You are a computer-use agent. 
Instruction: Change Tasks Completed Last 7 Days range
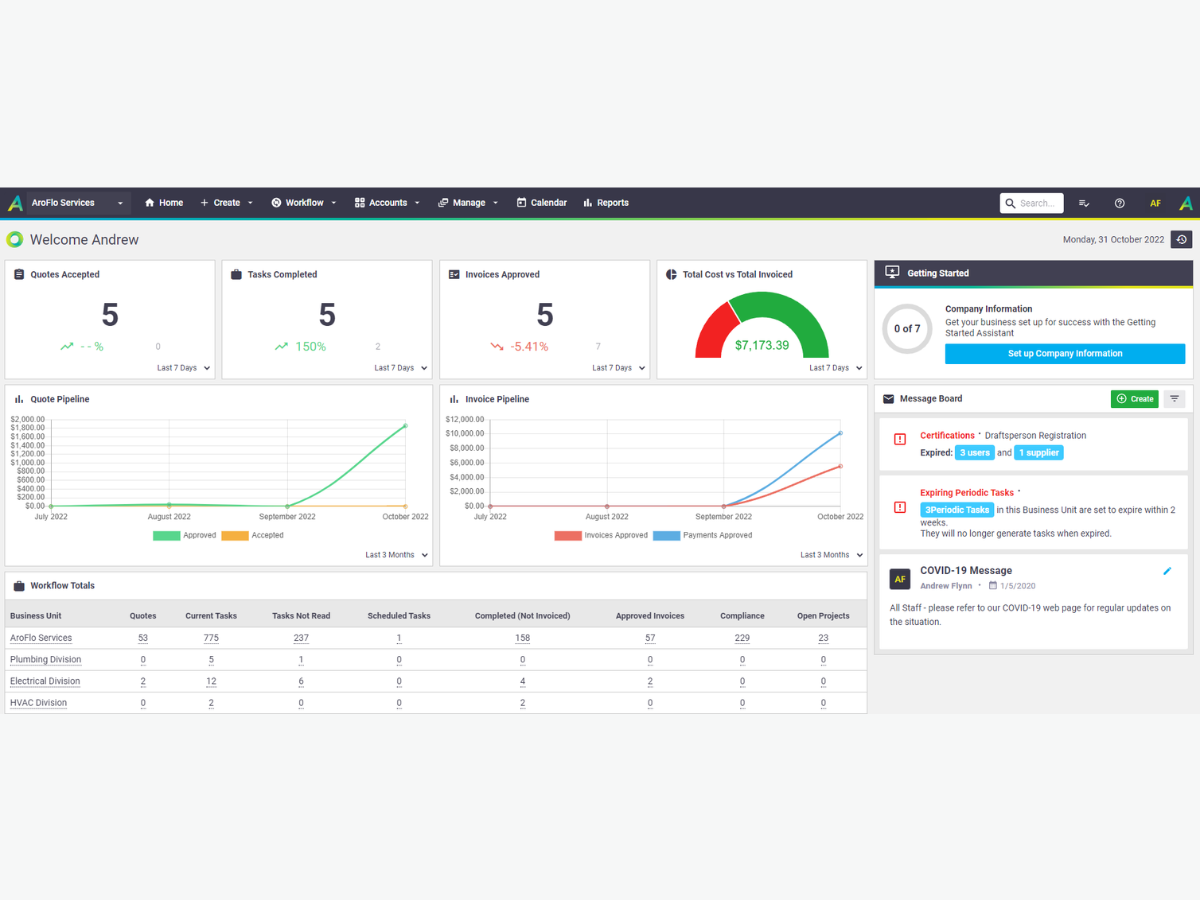click(401, 368)
